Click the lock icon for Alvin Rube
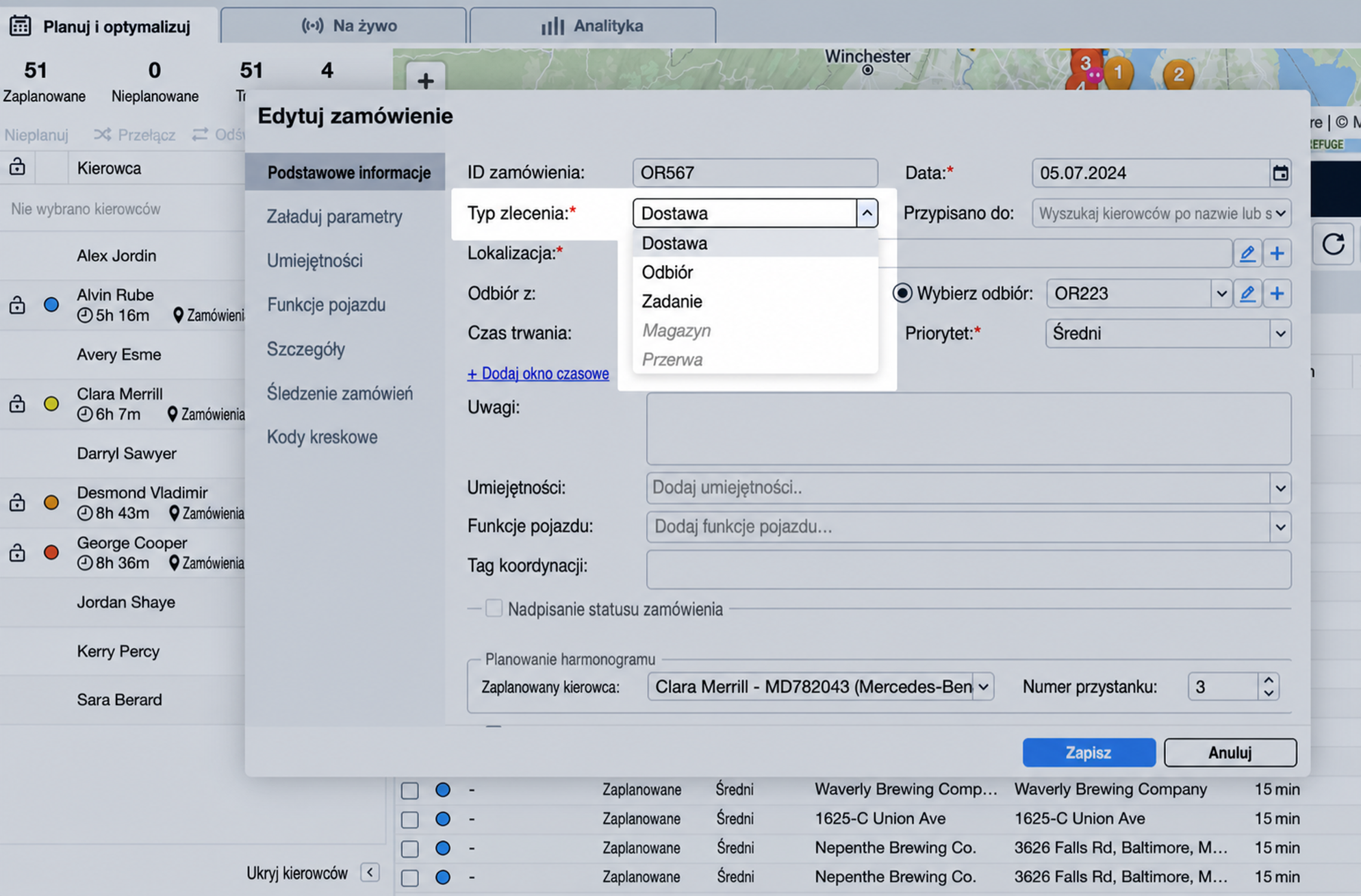Image resolution: width=1361 pixels, height=896 pixels. 17,305
